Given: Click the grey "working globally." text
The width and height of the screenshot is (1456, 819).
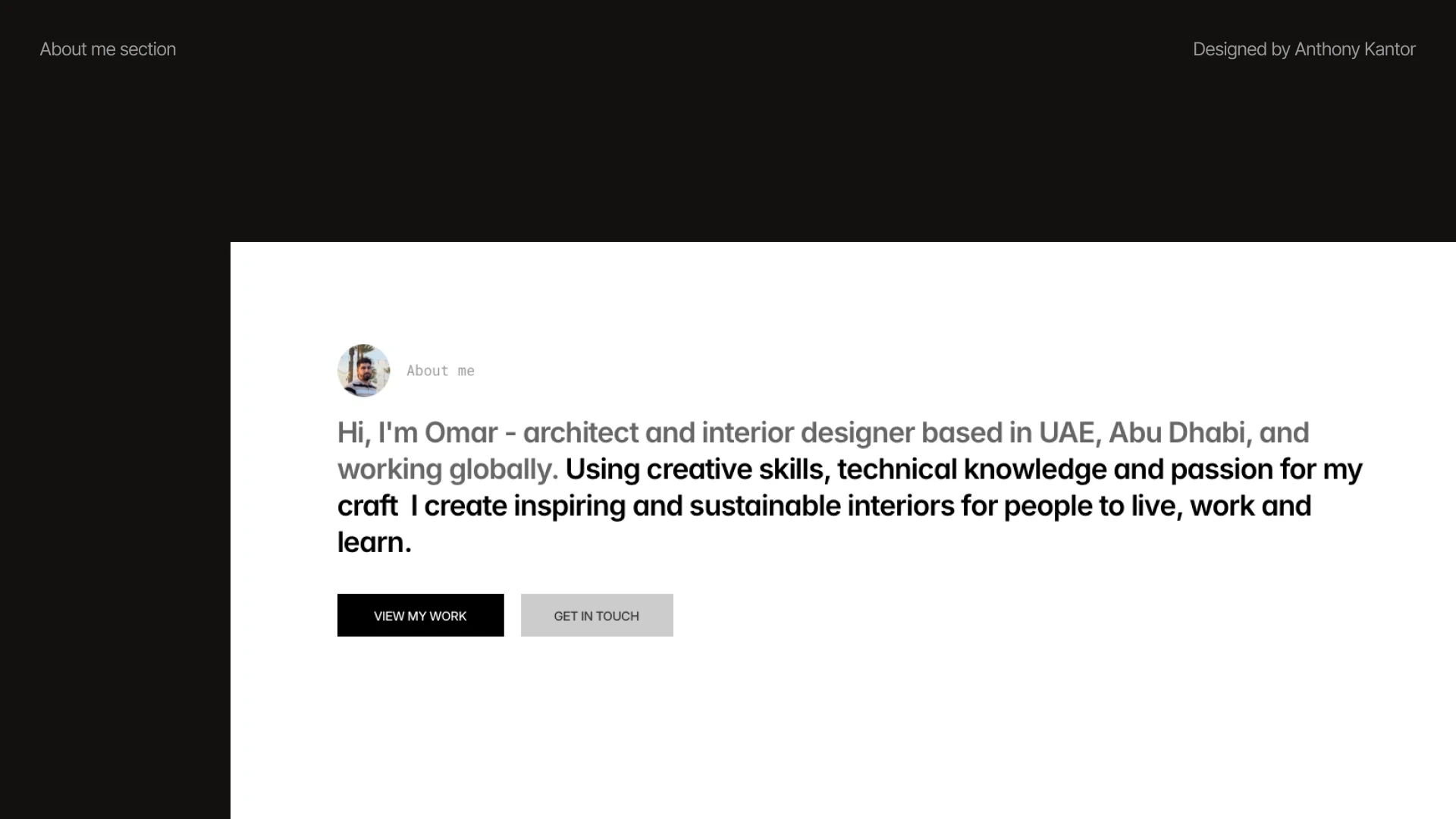Looking at the screenshot, I should [447, 469].
